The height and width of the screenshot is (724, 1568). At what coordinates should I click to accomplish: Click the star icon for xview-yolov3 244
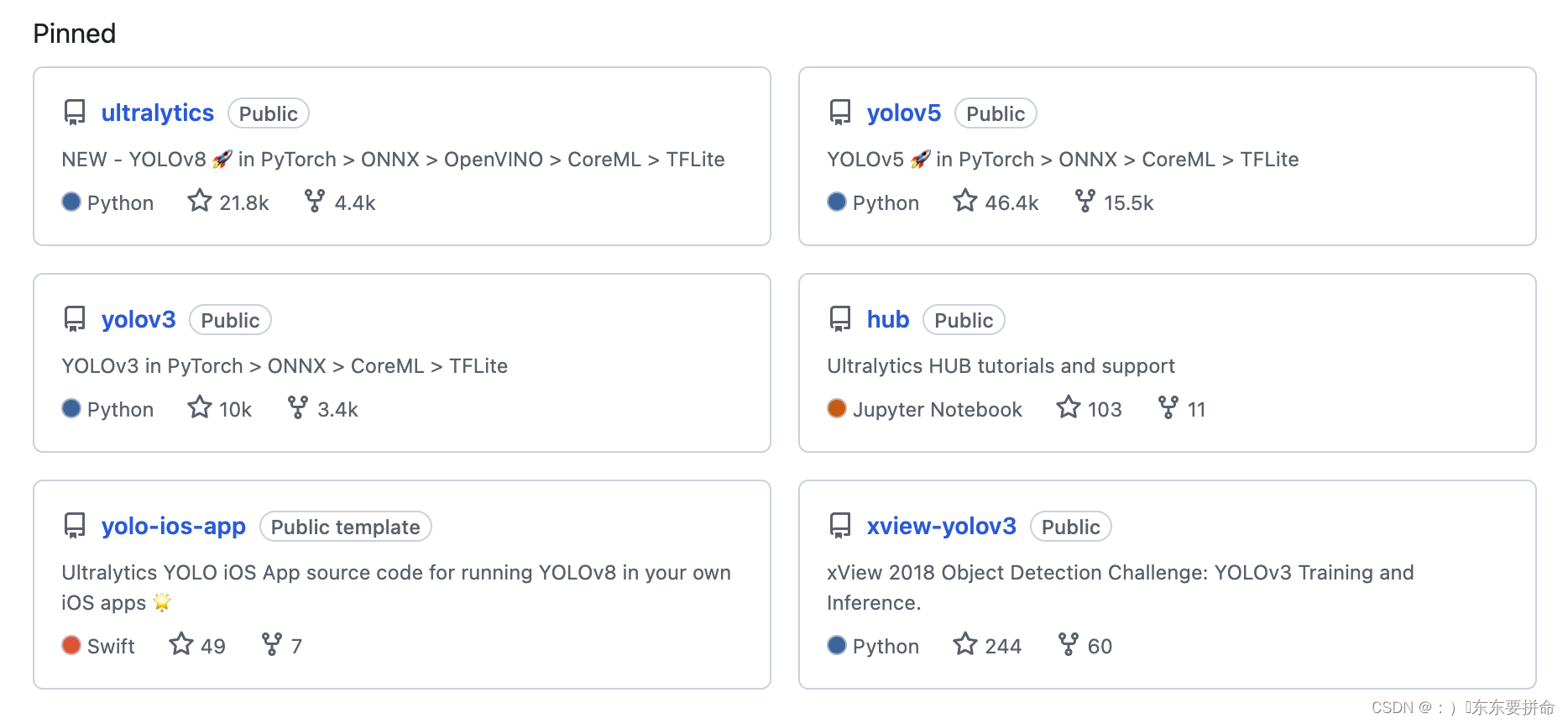point(965,644)
